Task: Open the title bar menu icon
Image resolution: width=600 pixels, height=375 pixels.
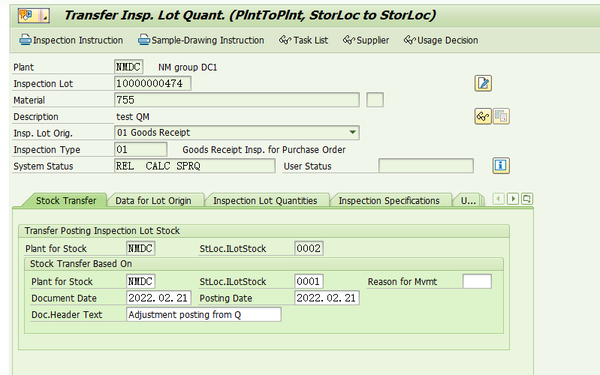Action: point(34,16)
